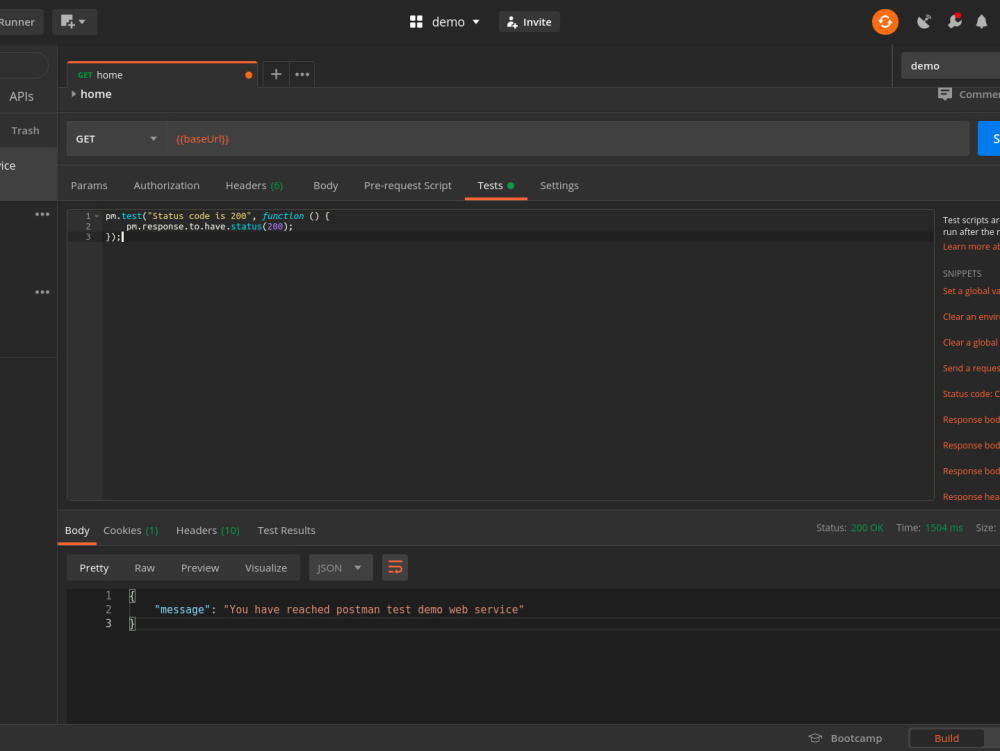1000x751 pixels.
Task: Click the home request name
Action: click(x=96, y=94)
